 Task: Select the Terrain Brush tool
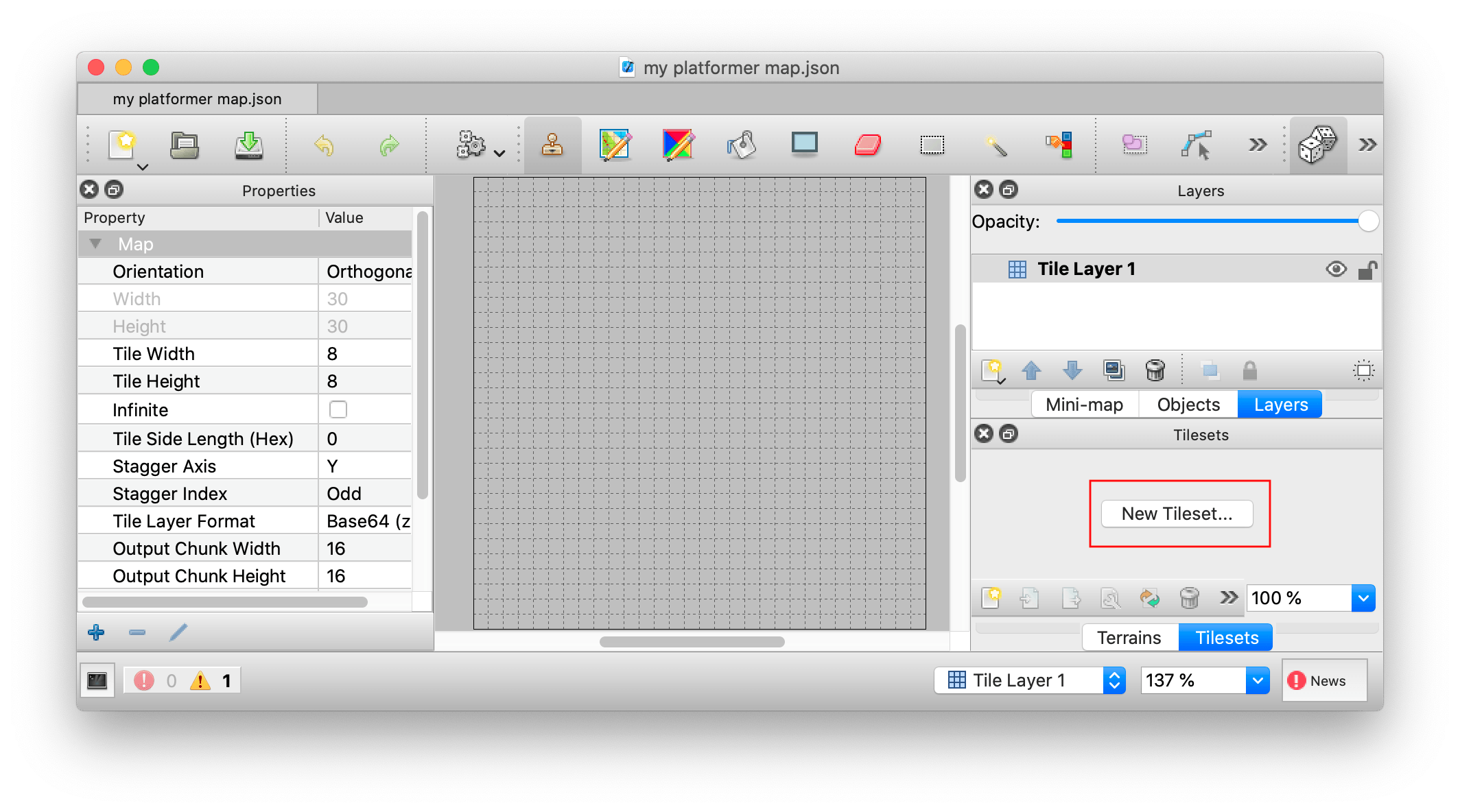tap(615, 145)
